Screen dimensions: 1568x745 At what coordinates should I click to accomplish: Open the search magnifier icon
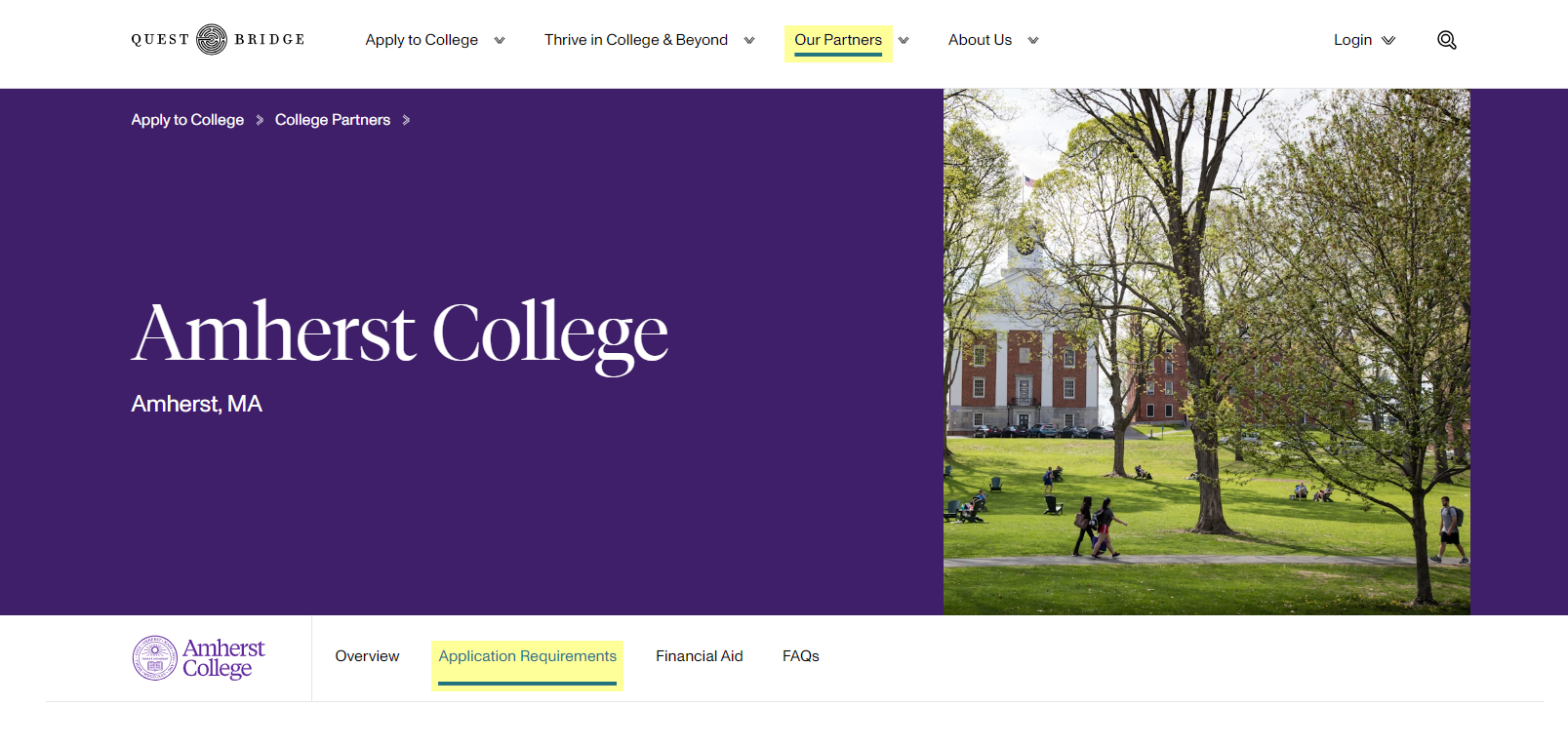pyautogui.click(x=1446, y=40)
